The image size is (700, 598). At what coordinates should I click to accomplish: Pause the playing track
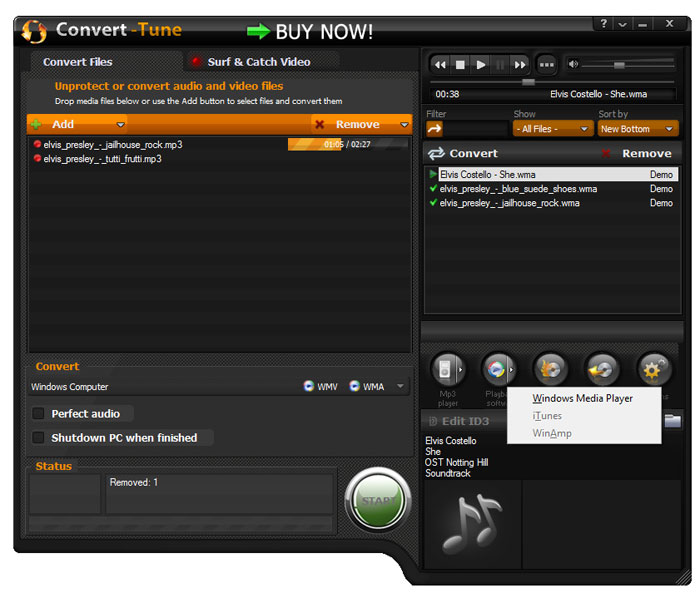(500, 65)
